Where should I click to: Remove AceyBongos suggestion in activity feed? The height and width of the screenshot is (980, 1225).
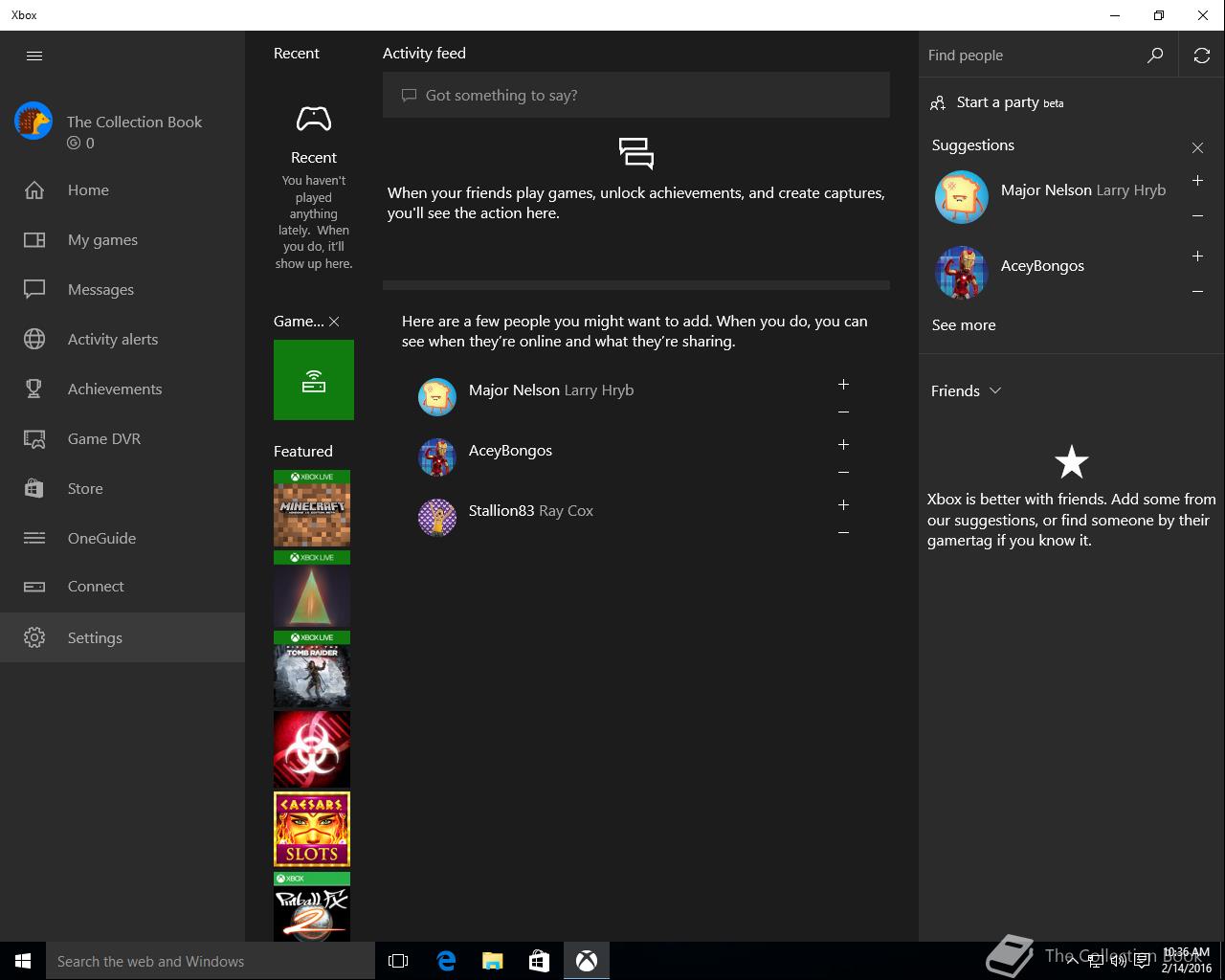[x=843, y=473]
